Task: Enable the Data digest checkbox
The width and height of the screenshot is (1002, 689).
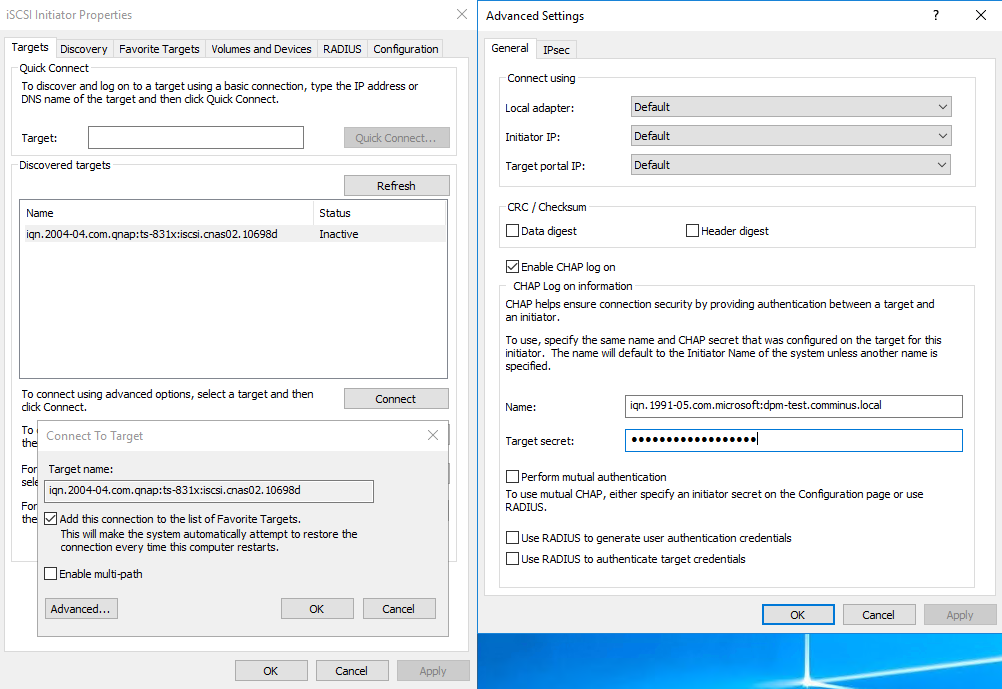Action: point(513,231)
